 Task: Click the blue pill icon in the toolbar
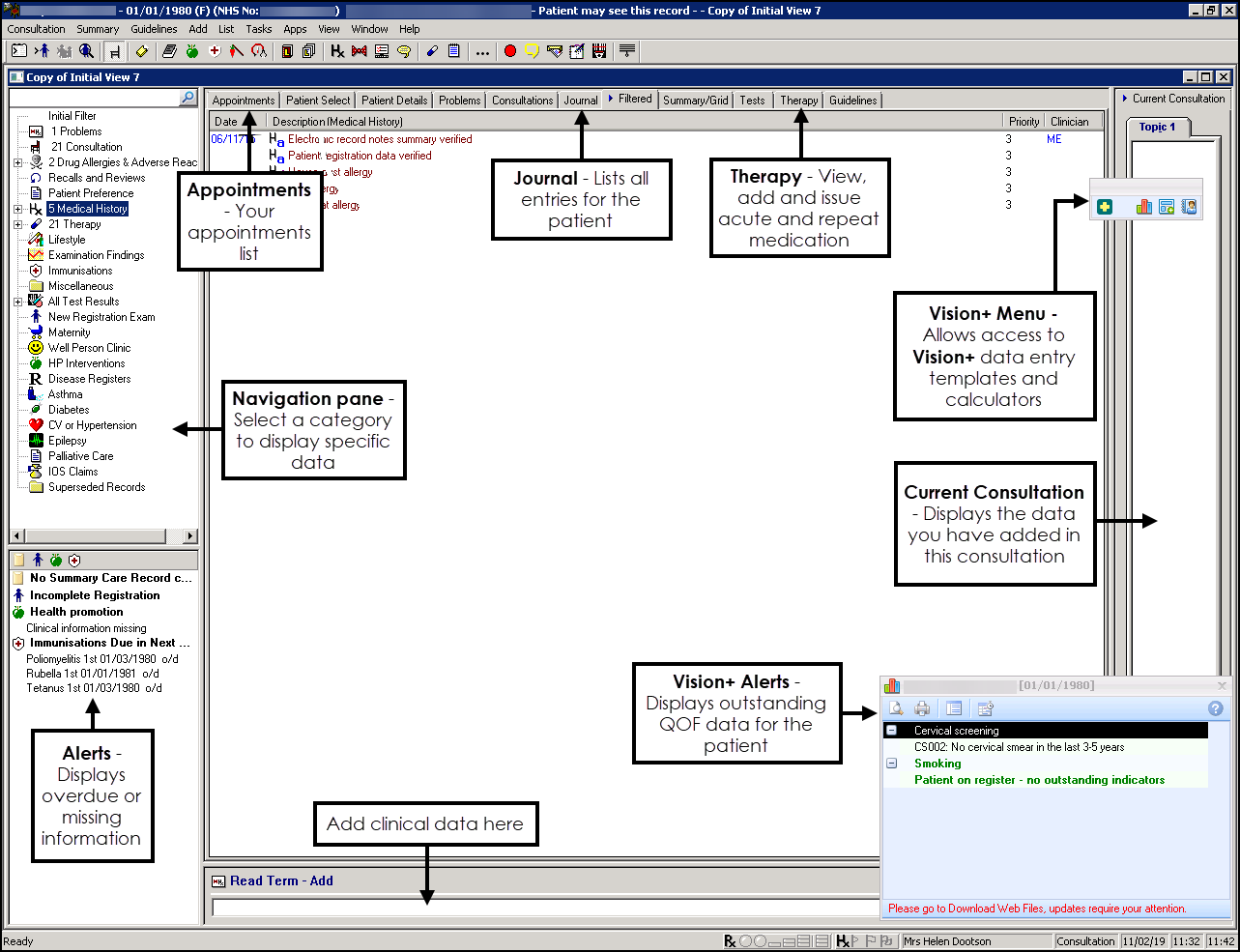(x=432, y=51)
